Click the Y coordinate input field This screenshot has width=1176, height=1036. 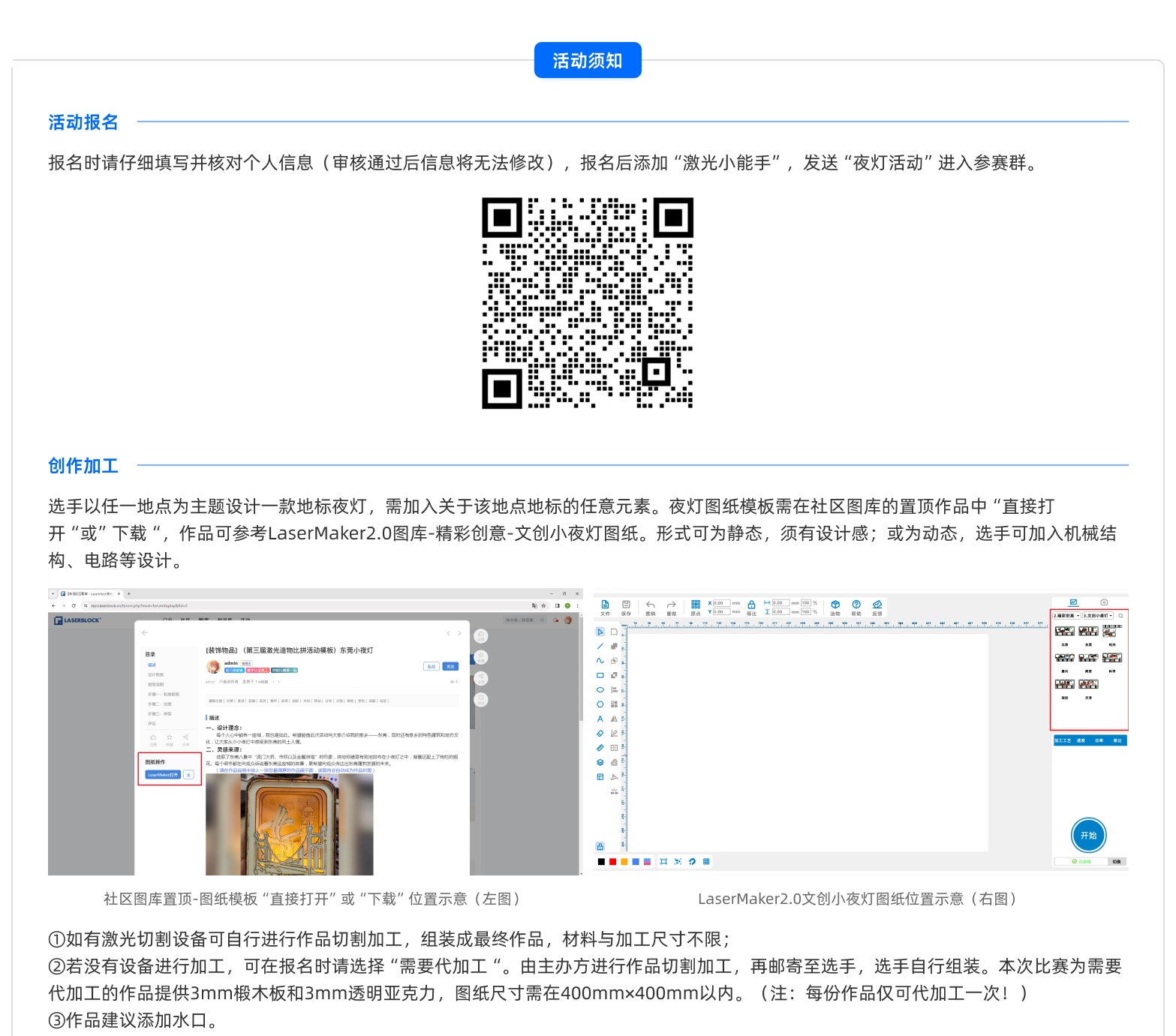721,611
